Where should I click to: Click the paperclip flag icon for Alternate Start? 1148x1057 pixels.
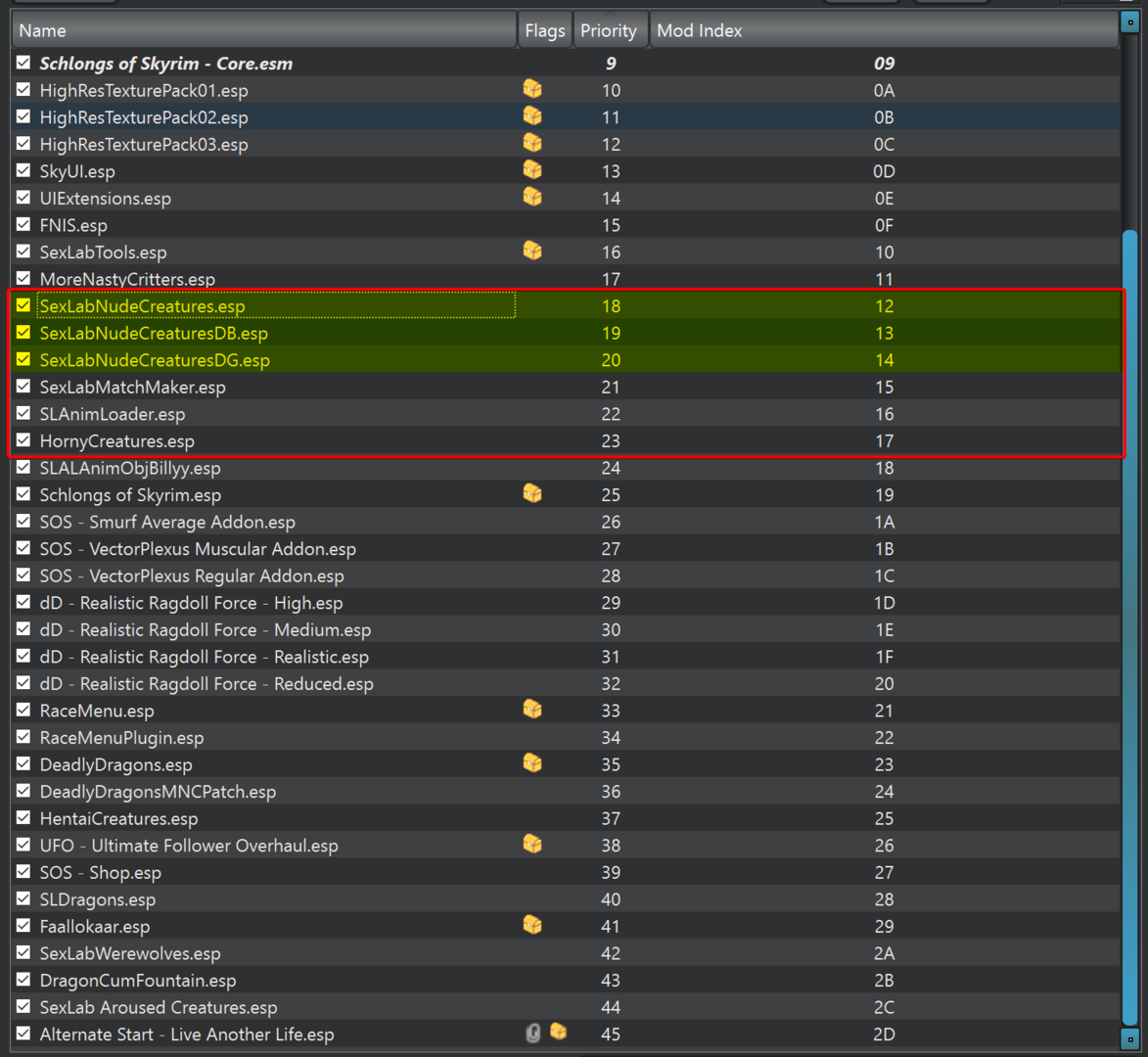tap(533, 1033)
